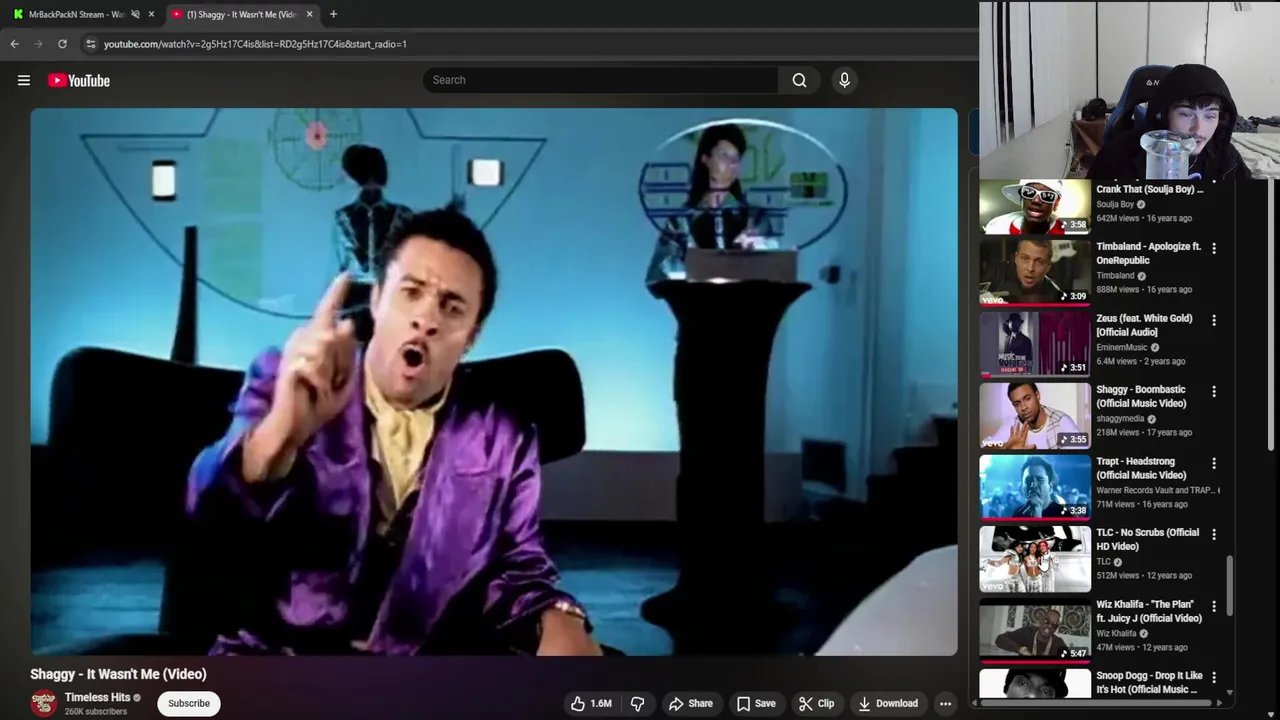Open the YouTube hamburger guide menu
The image size is (1280, 720).
[x=24, y=81]
